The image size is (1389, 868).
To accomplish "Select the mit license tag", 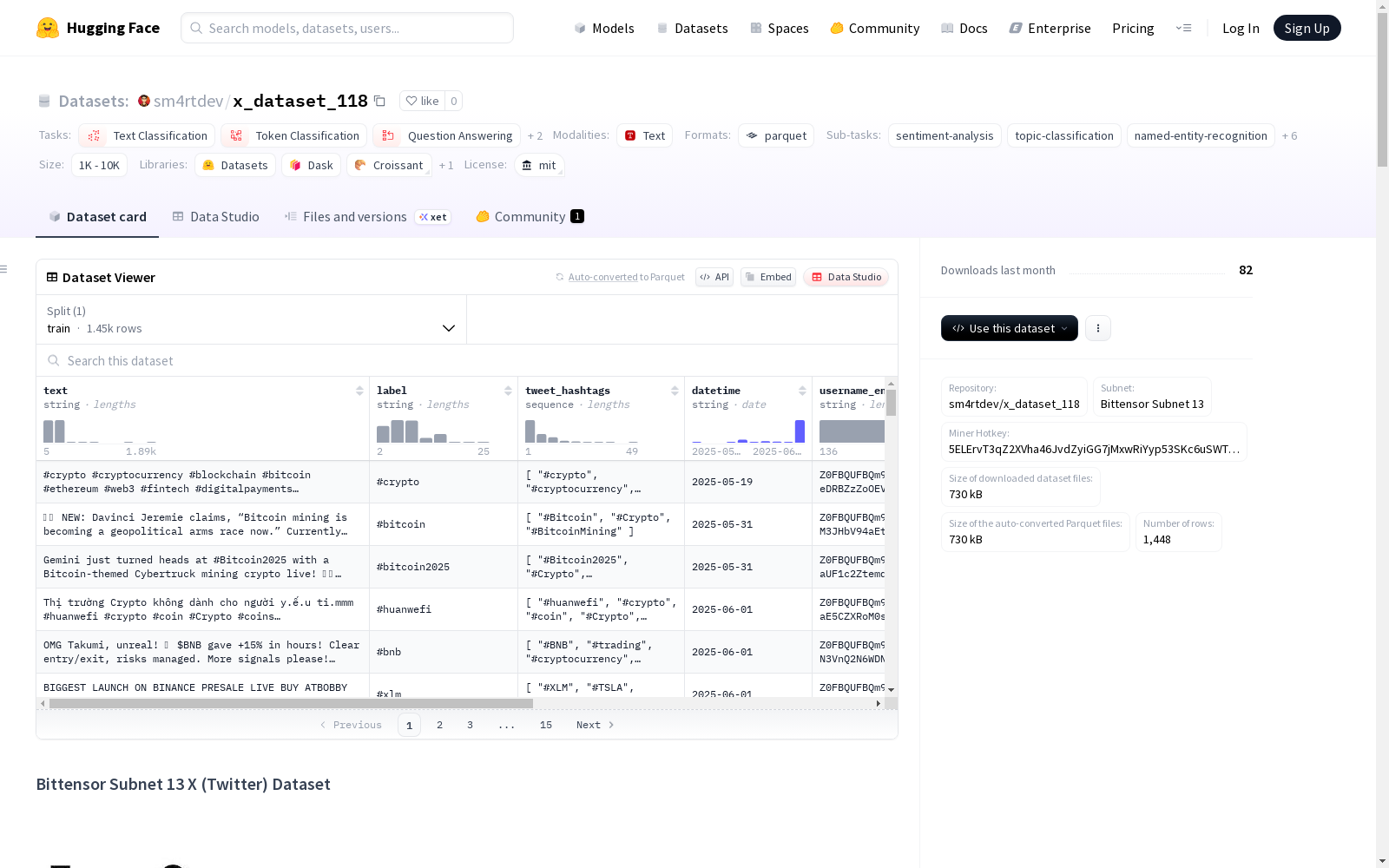I will (539, 165).
